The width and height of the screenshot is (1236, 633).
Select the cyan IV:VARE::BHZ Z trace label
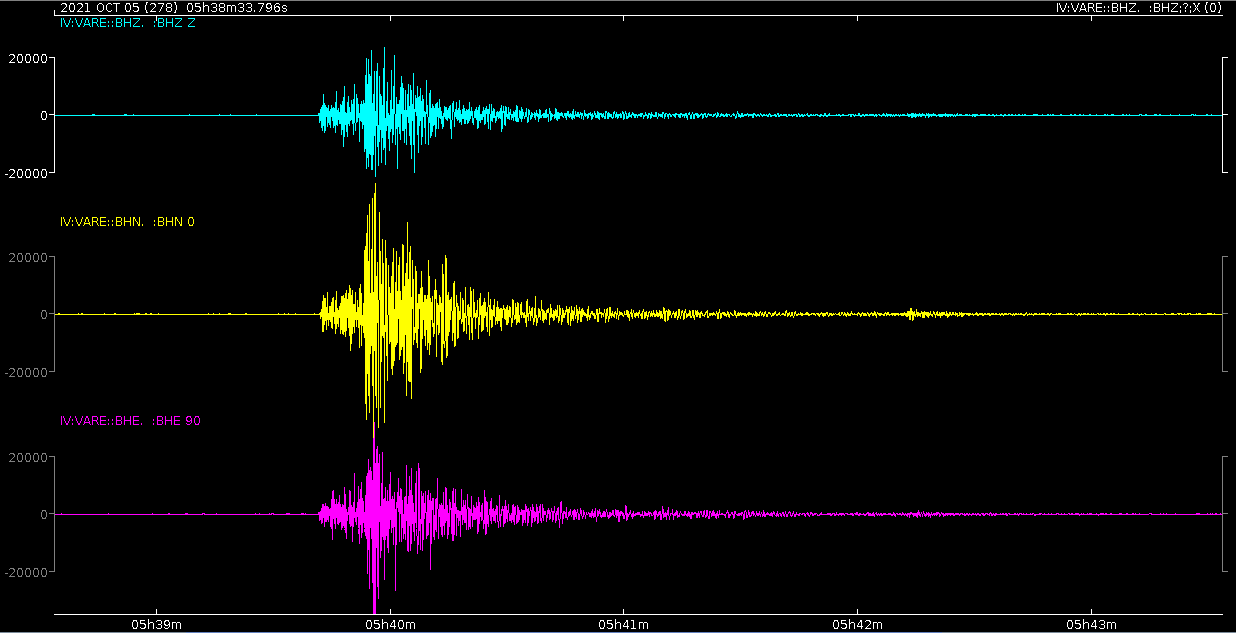click(128, 22)
